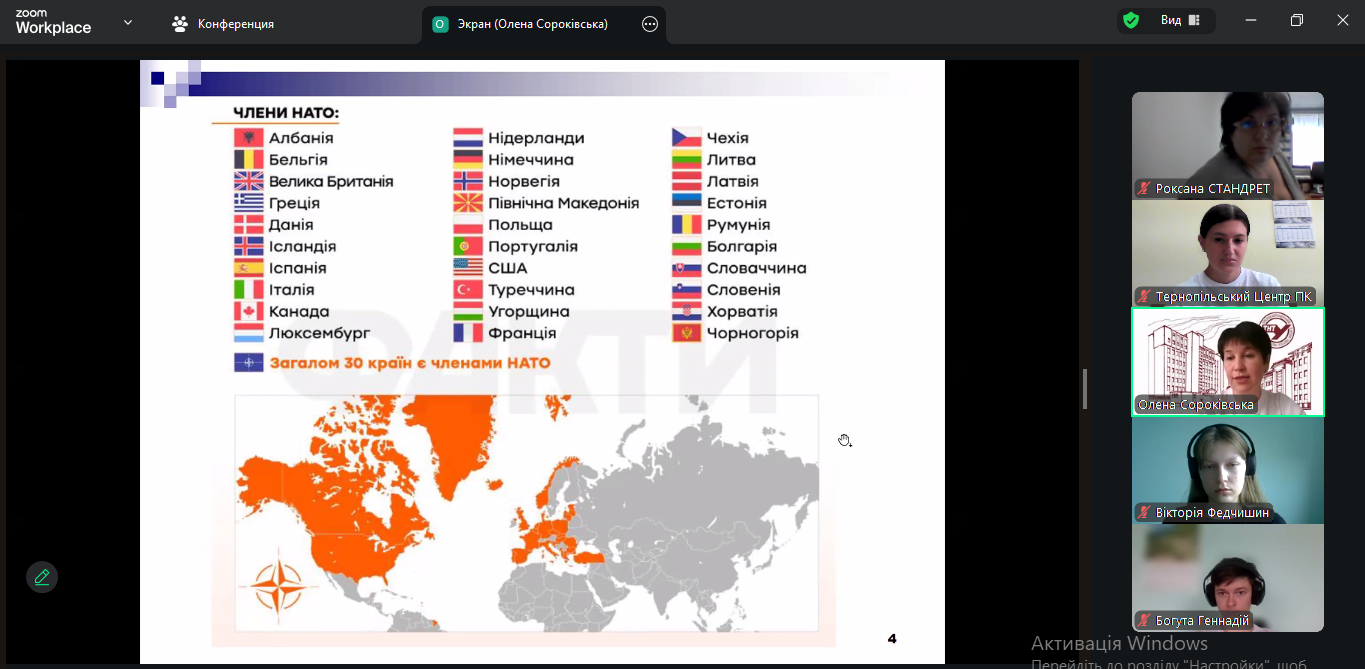1365x669 pixels.
Task: Click the layout grid icon beside Вид
Action: coord(1194,21)
